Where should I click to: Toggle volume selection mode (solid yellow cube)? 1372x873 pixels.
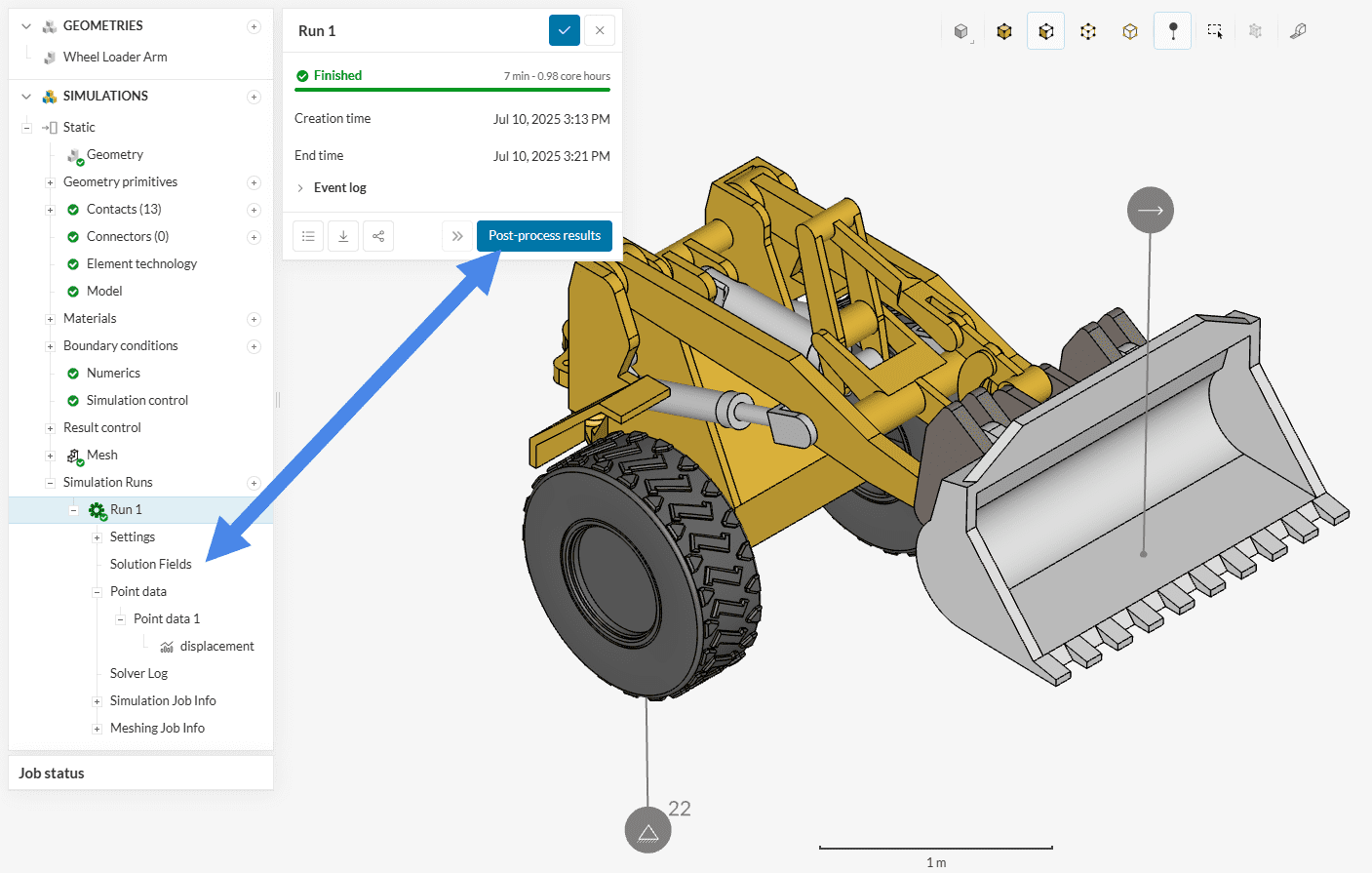1004,31
